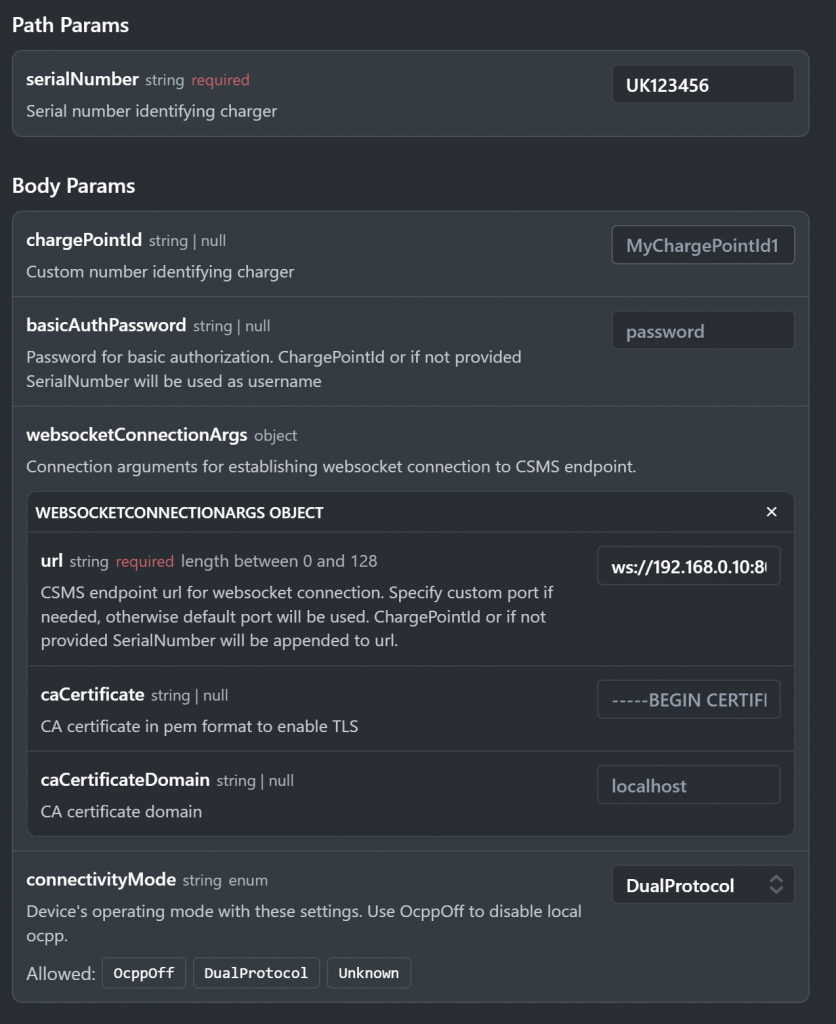The width and height of the screenshot is (836, 1024).
Task: Click the Path Params heading
Action: pos(70,25)
